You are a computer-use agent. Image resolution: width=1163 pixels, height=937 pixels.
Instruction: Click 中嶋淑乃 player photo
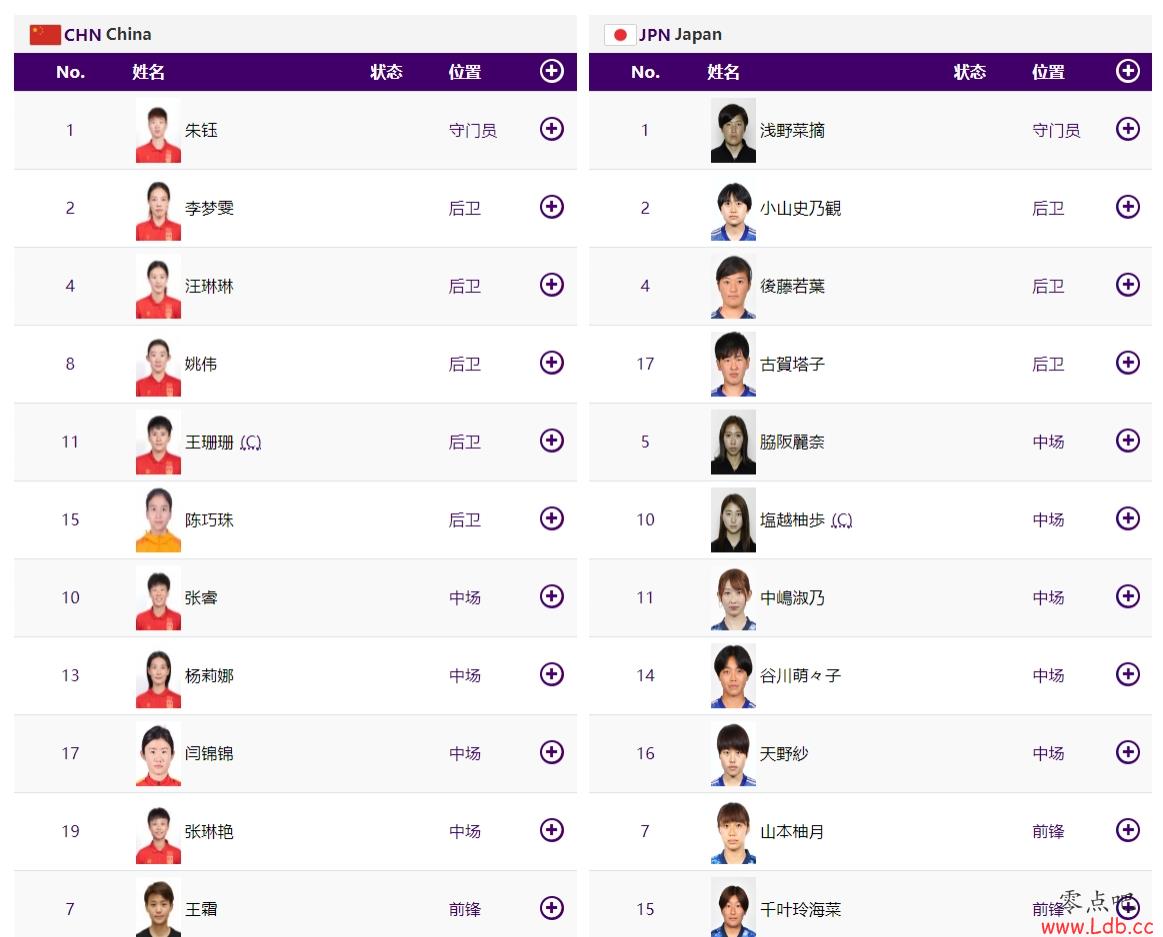pos(733,598)
